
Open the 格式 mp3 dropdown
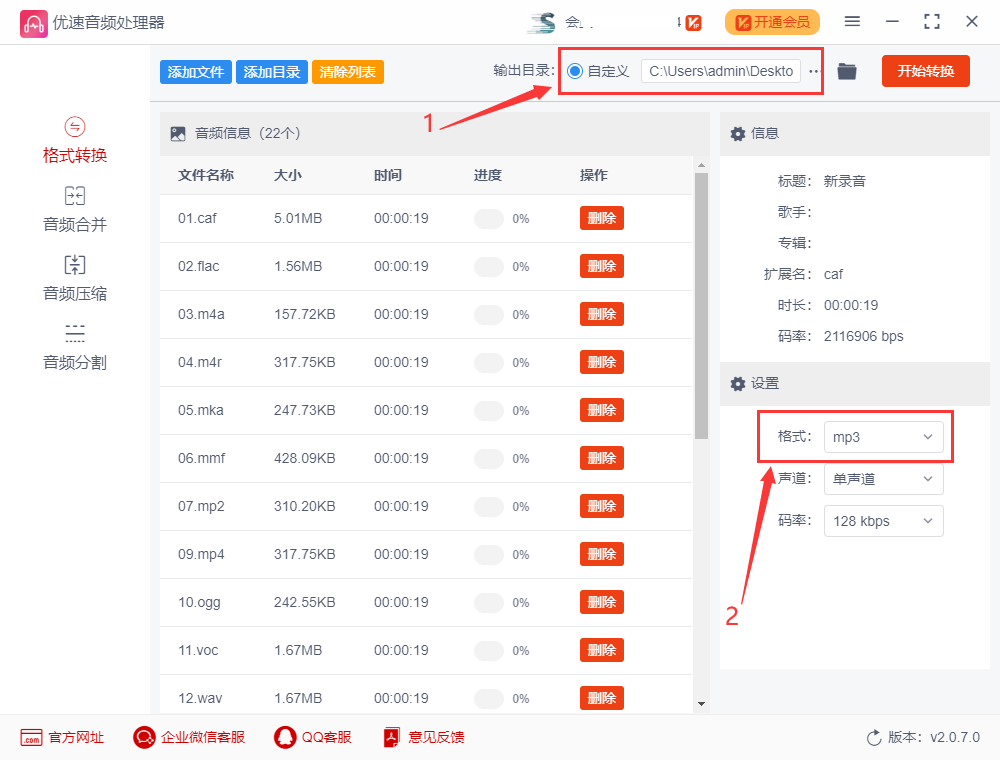(883, 437)
